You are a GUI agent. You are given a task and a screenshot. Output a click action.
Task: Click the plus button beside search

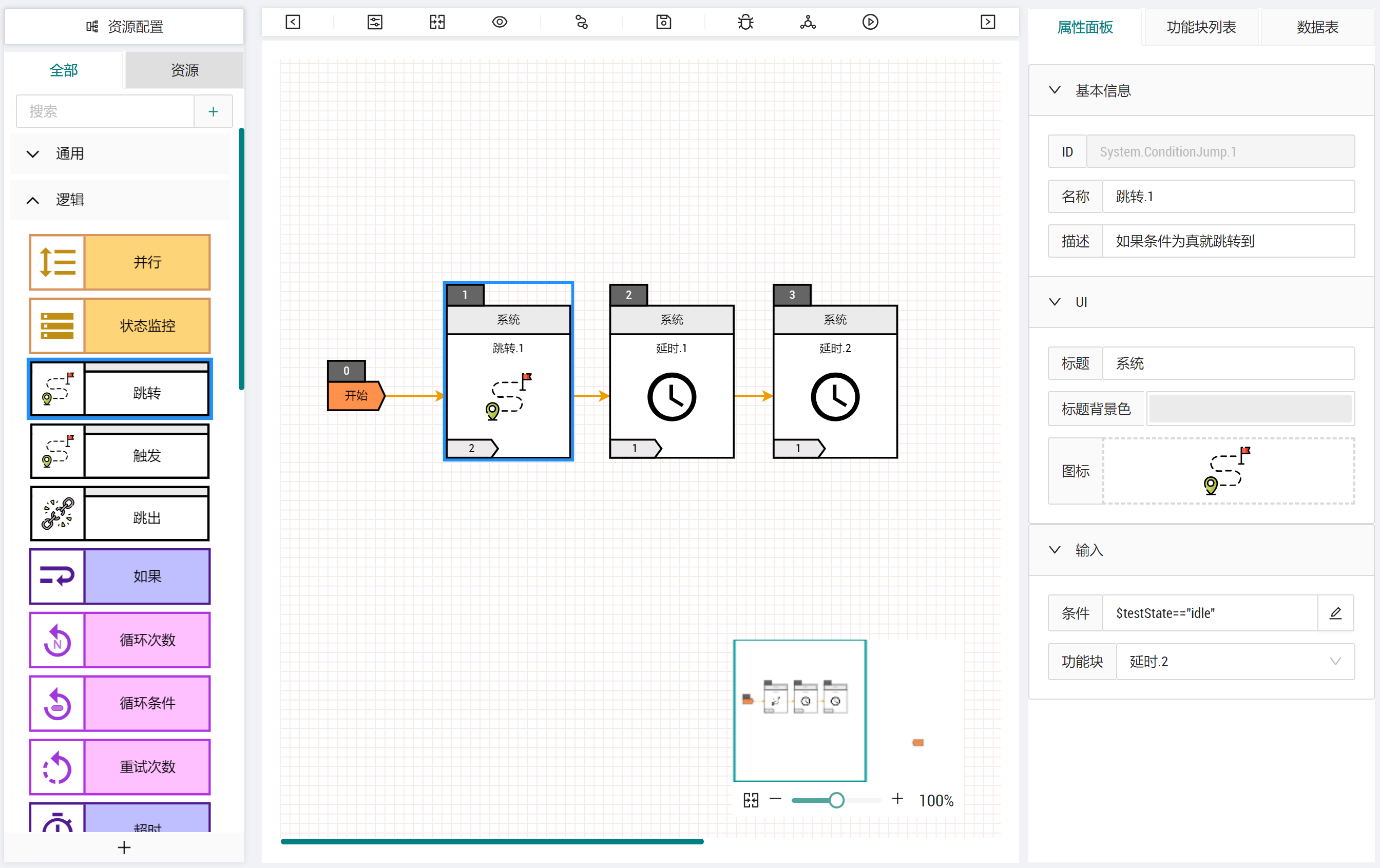(x=213, y=111)
